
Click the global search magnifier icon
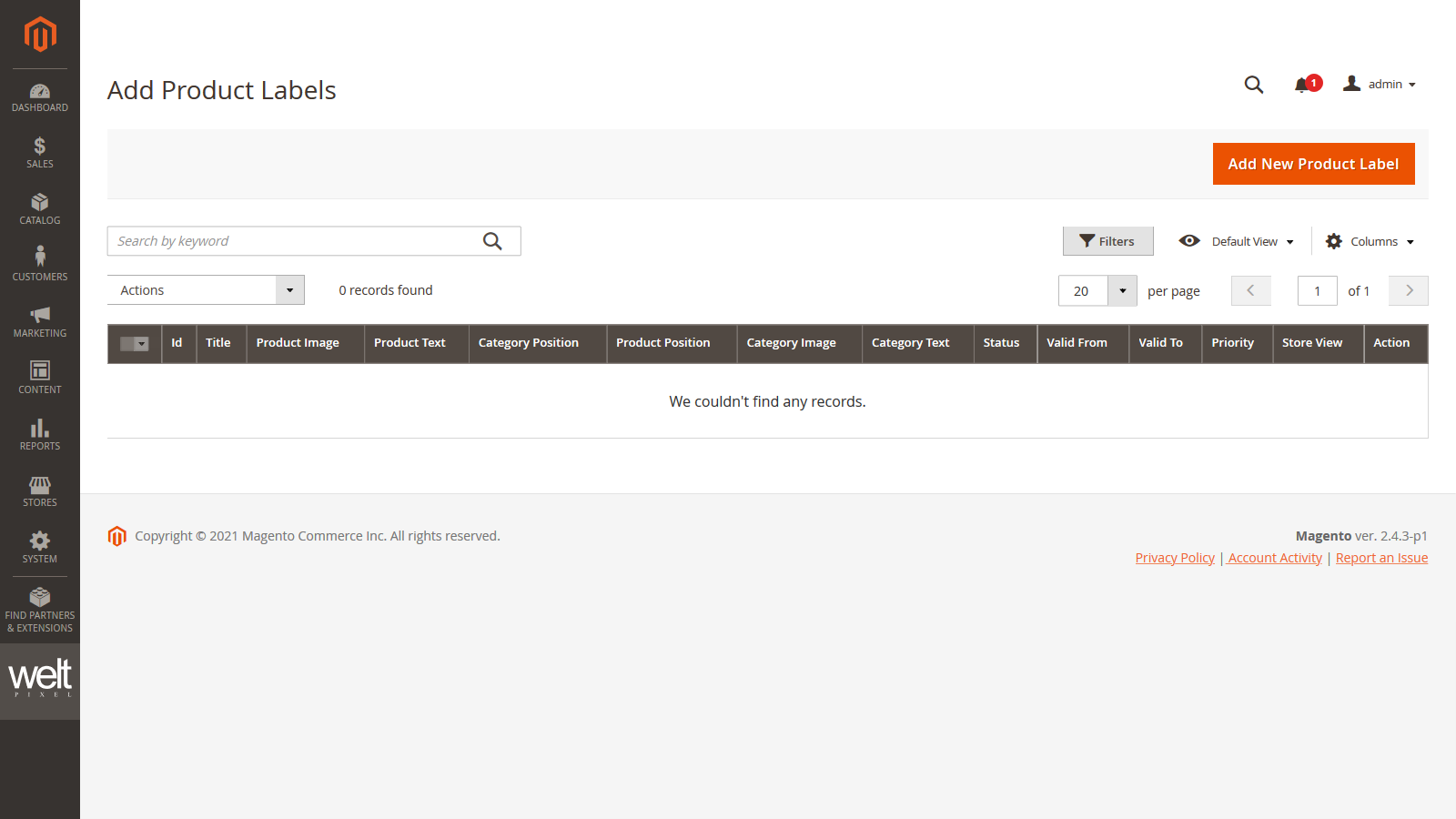(x=1254, y=85)
